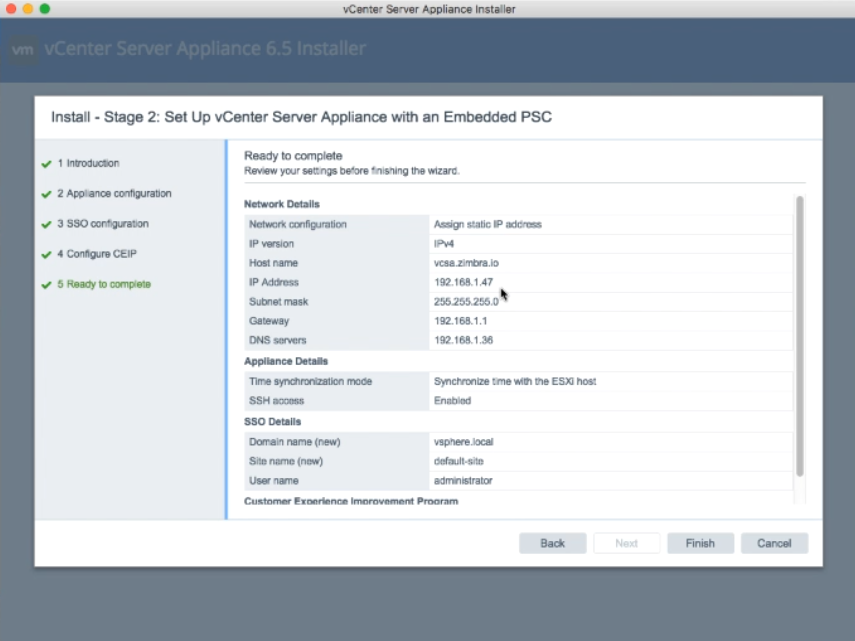Click the checkmark beside Ready to complete
This screenshot has width=855, height=641.
46,285
